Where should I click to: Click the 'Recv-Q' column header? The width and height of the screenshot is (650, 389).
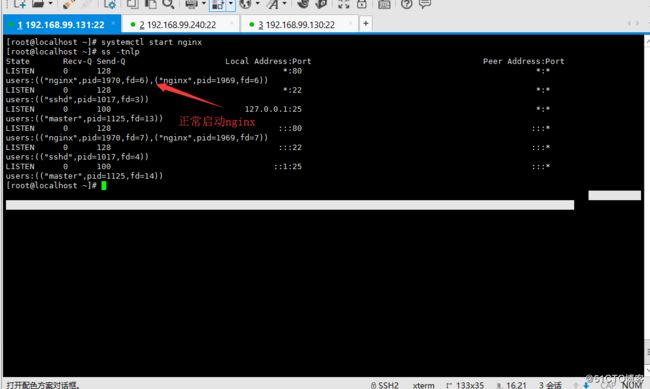click(77, 61)
